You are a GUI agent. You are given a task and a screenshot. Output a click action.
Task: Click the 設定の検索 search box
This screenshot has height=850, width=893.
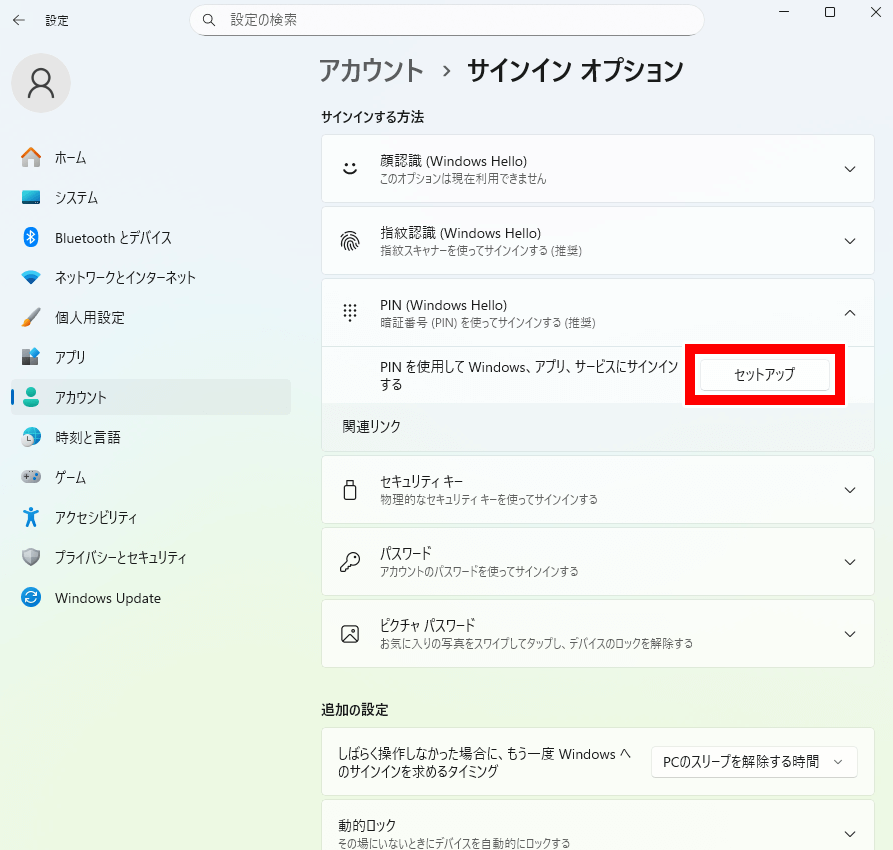click(x=446, y=20)
